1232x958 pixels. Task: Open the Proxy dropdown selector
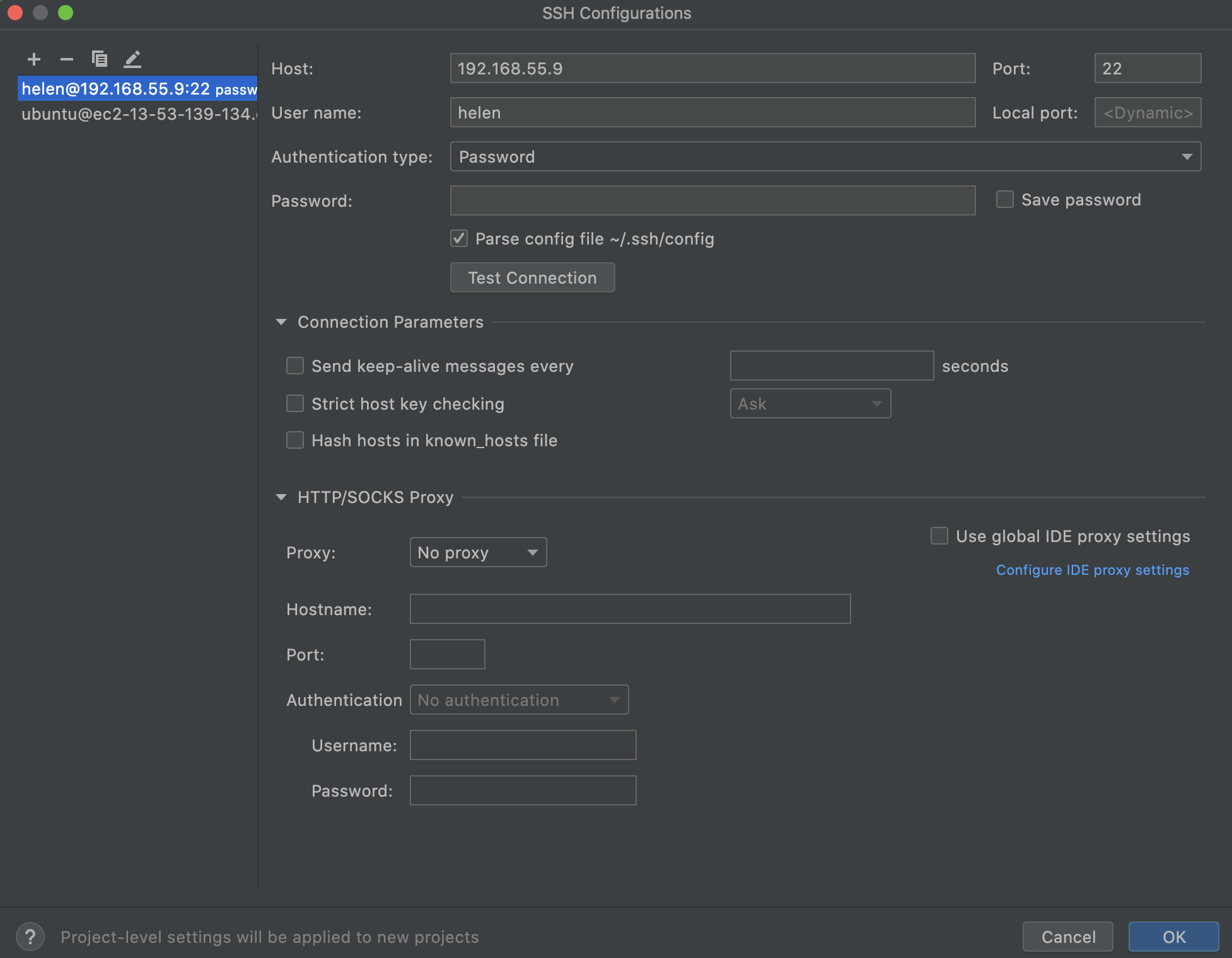477,551
